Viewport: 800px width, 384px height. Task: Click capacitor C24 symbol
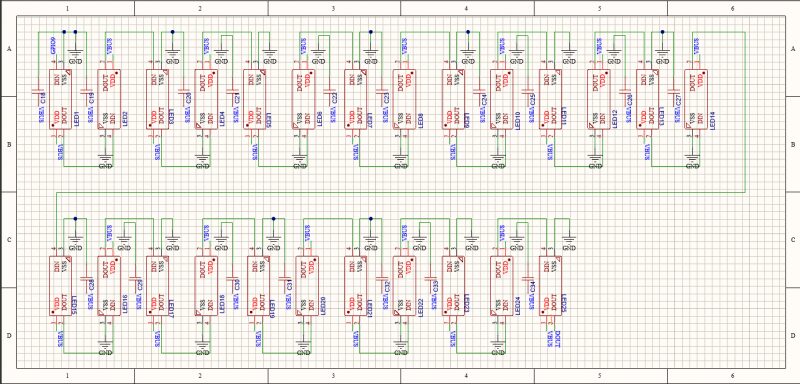click(x=479, y=92)
